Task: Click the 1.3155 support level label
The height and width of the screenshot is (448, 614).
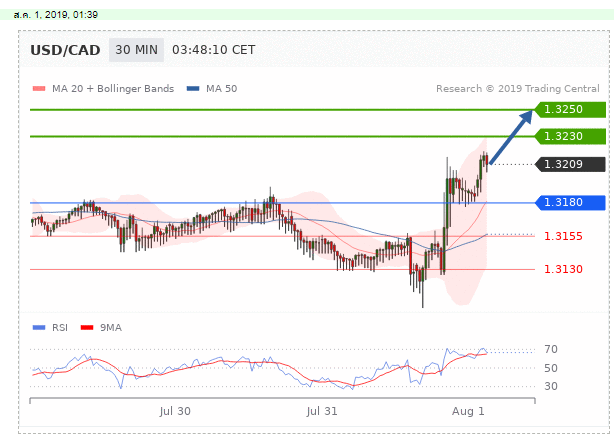Action: [563, 236]
